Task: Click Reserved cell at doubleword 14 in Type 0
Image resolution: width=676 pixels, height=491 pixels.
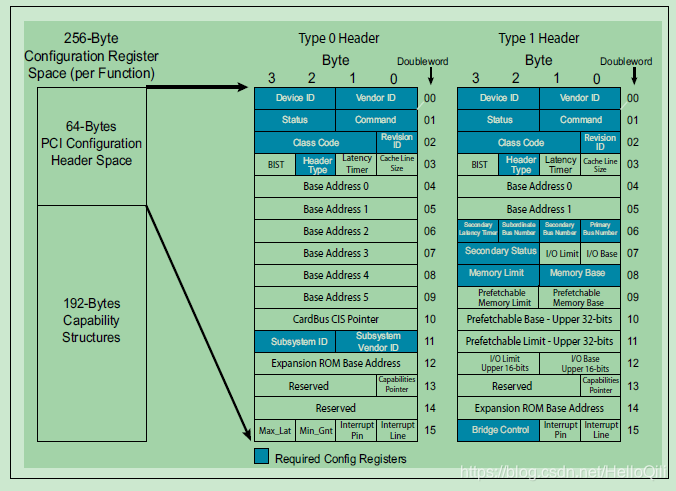Action: pos(336,408)
